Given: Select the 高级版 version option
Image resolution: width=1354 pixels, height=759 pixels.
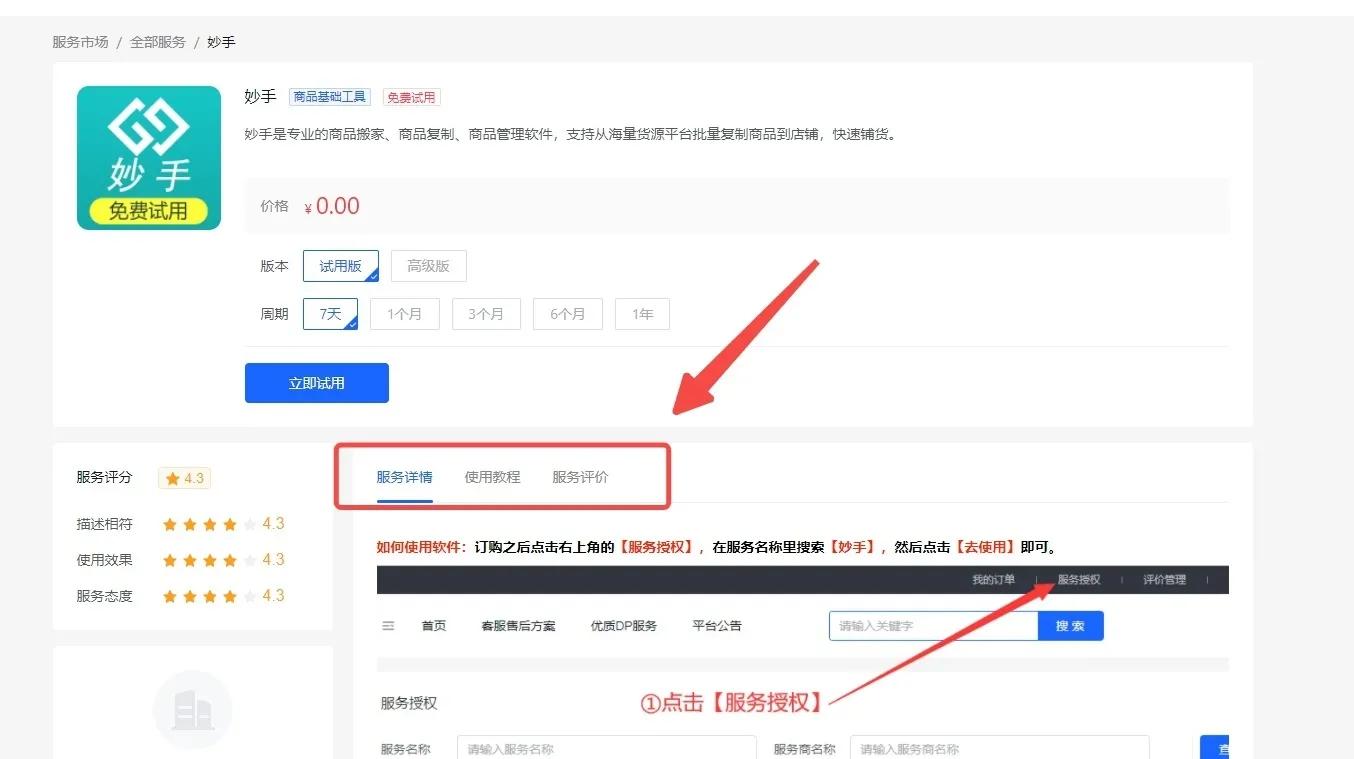Looking at the screenshot, I should click(428, 265).
